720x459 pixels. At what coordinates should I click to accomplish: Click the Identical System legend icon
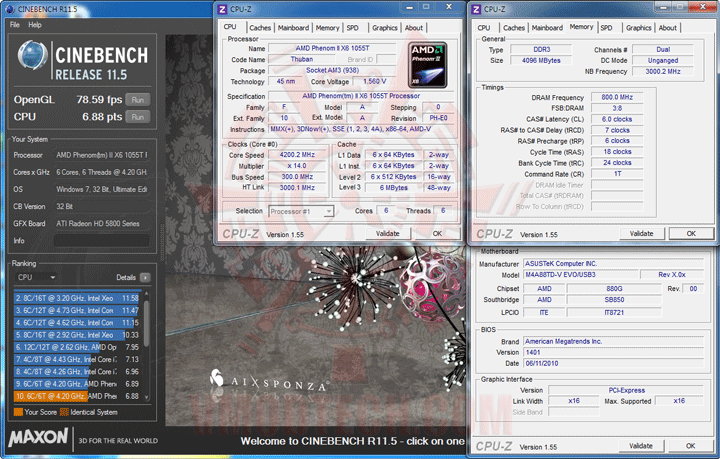tap(64, 412)
